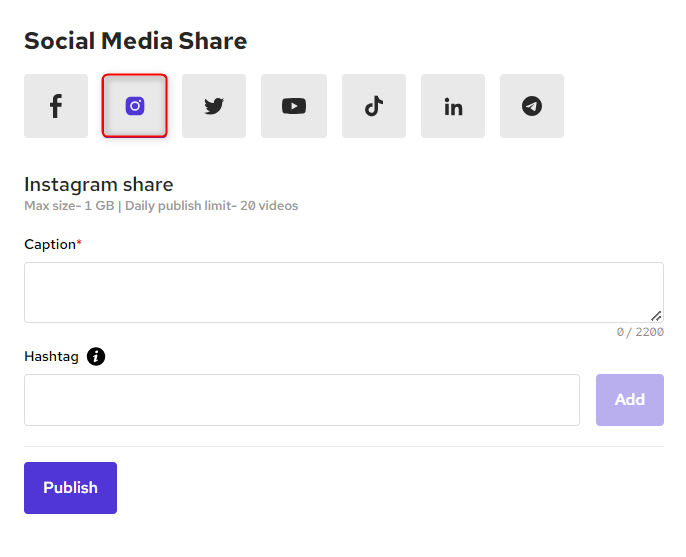Click the 0 / 2200 character counter
Viewport: 686px width, 557px height.
640,332
